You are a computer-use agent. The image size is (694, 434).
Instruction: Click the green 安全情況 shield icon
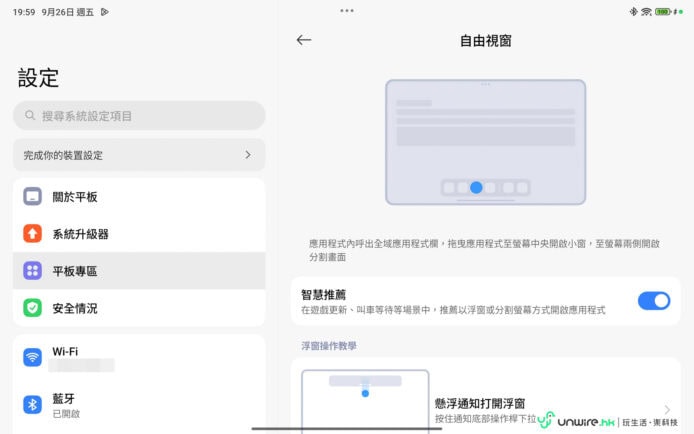coord(33,308)
